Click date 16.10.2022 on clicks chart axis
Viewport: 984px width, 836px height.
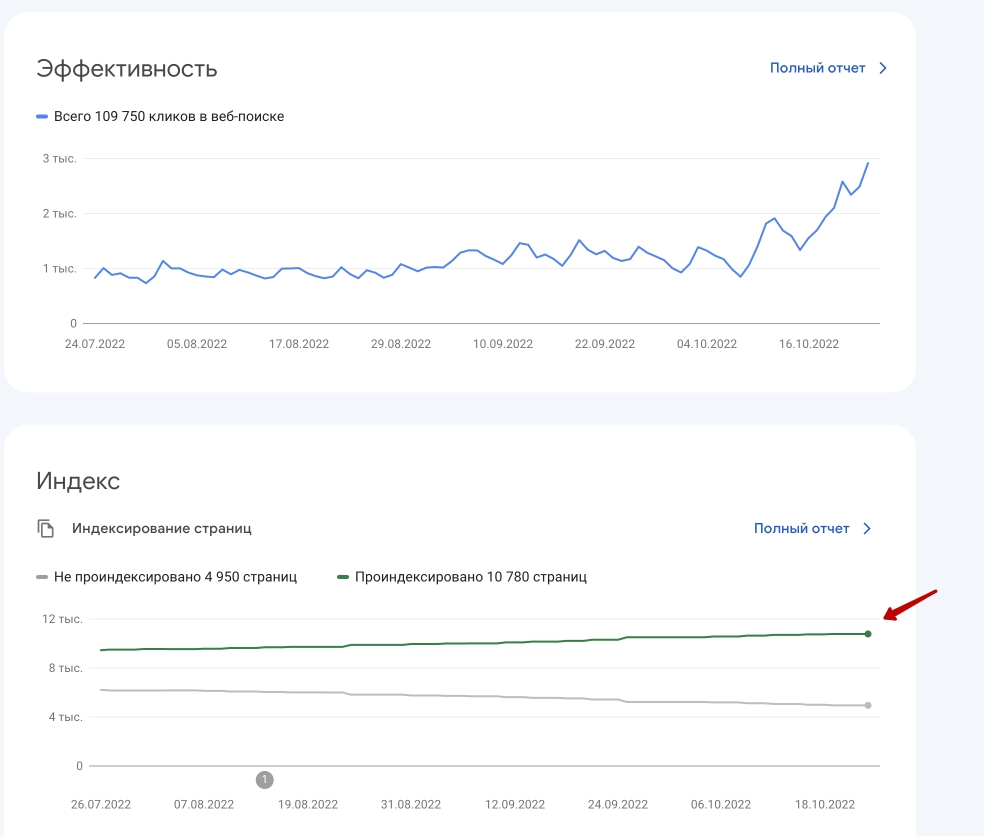pyautogui.click(x=809, y=344)
